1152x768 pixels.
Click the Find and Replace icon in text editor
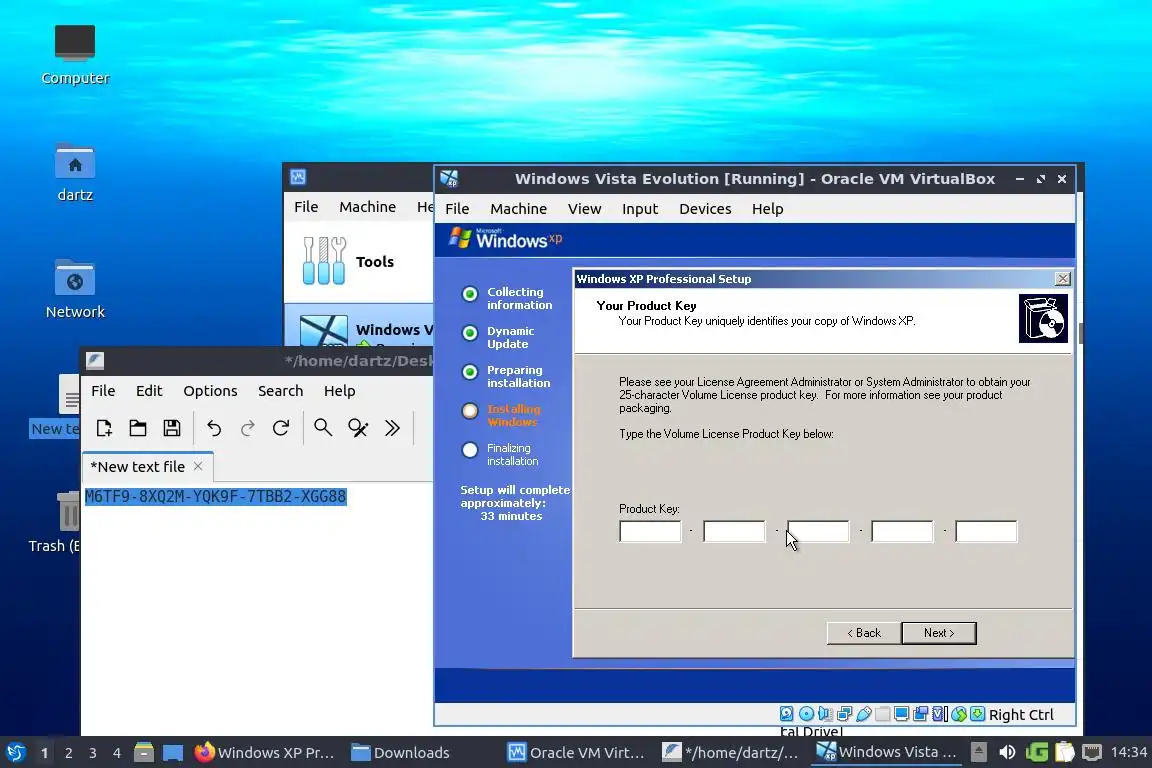tap(358, 428)
